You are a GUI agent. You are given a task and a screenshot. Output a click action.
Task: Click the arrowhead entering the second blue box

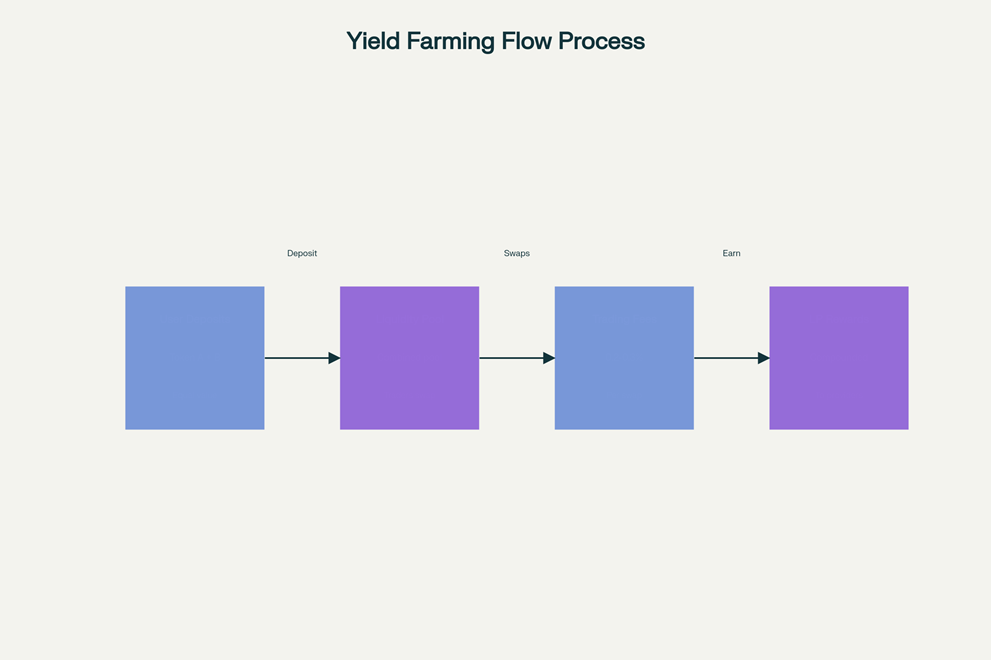tap(549, 358)
